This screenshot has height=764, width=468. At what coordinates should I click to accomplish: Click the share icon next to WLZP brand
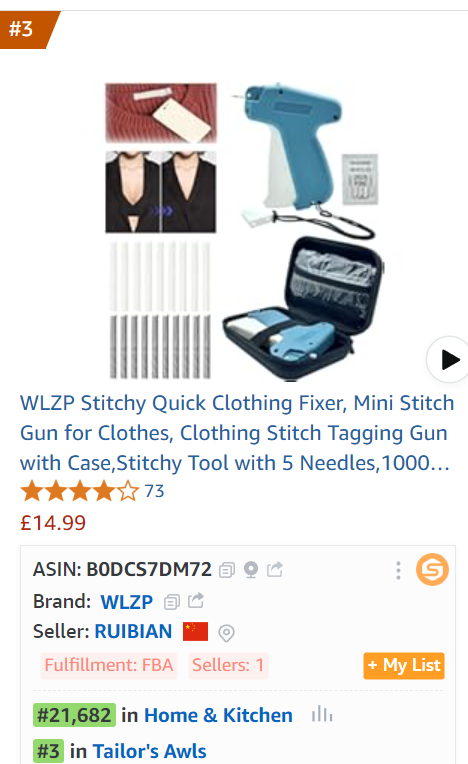196,601
